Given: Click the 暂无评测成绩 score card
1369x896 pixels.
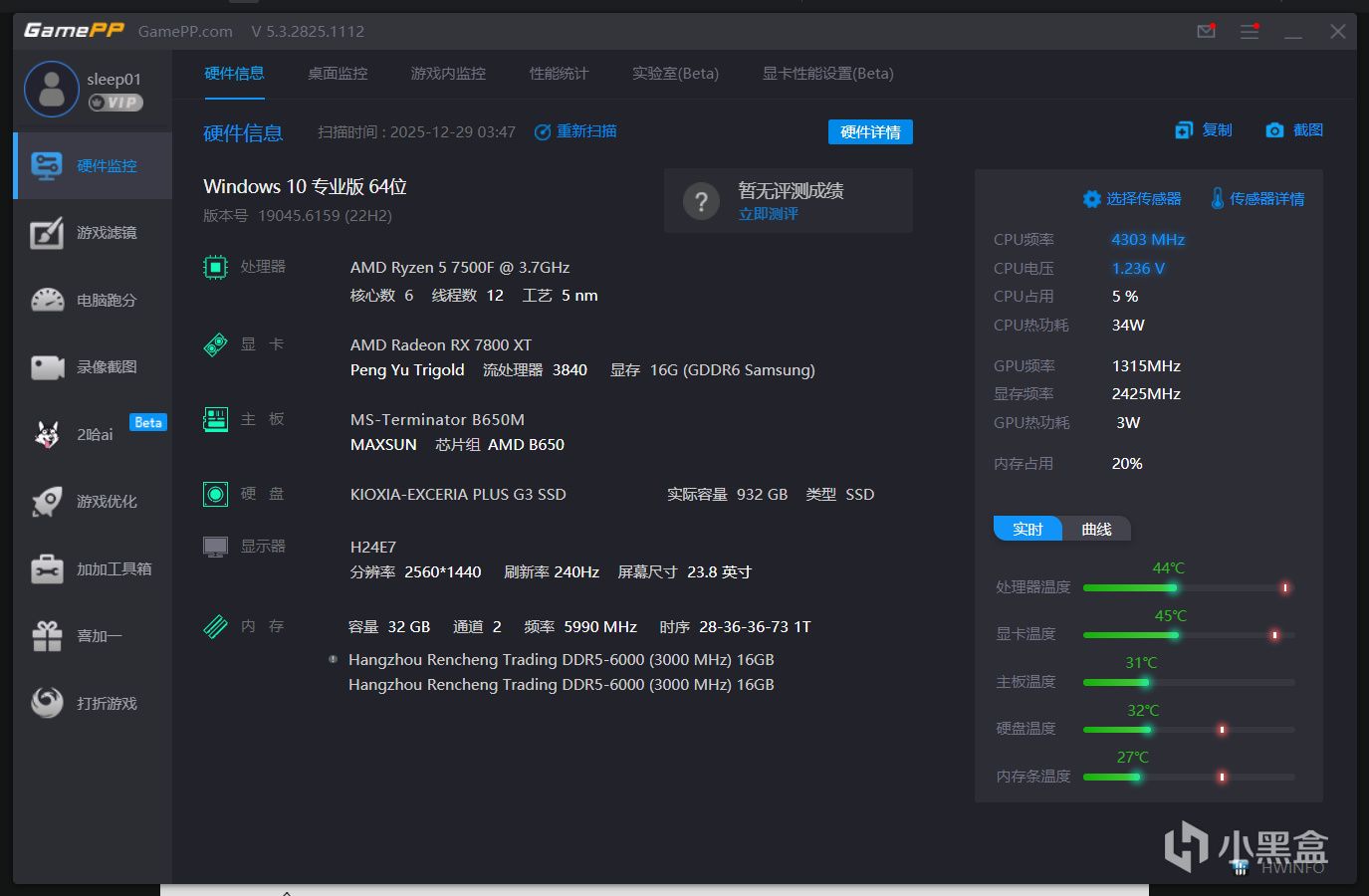Looking at the screenshot, I should (x=789, y=201).
